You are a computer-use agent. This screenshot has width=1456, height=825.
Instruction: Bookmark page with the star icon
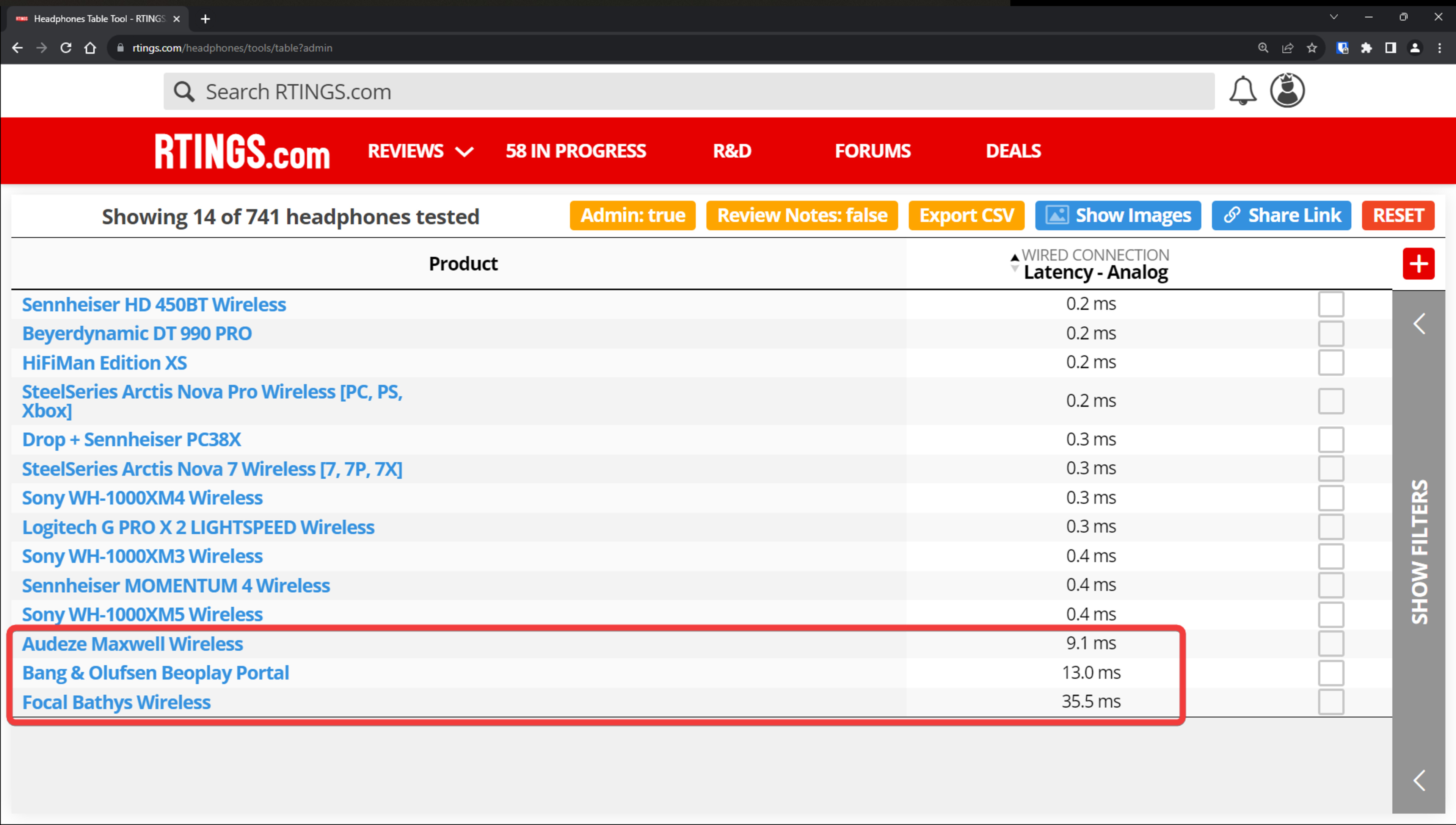1312,48
